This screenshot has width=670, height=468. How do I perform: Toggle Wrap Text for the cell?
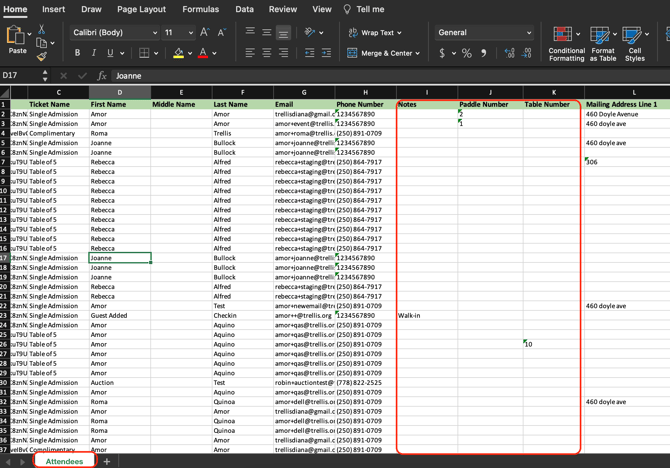coord(375,33)
